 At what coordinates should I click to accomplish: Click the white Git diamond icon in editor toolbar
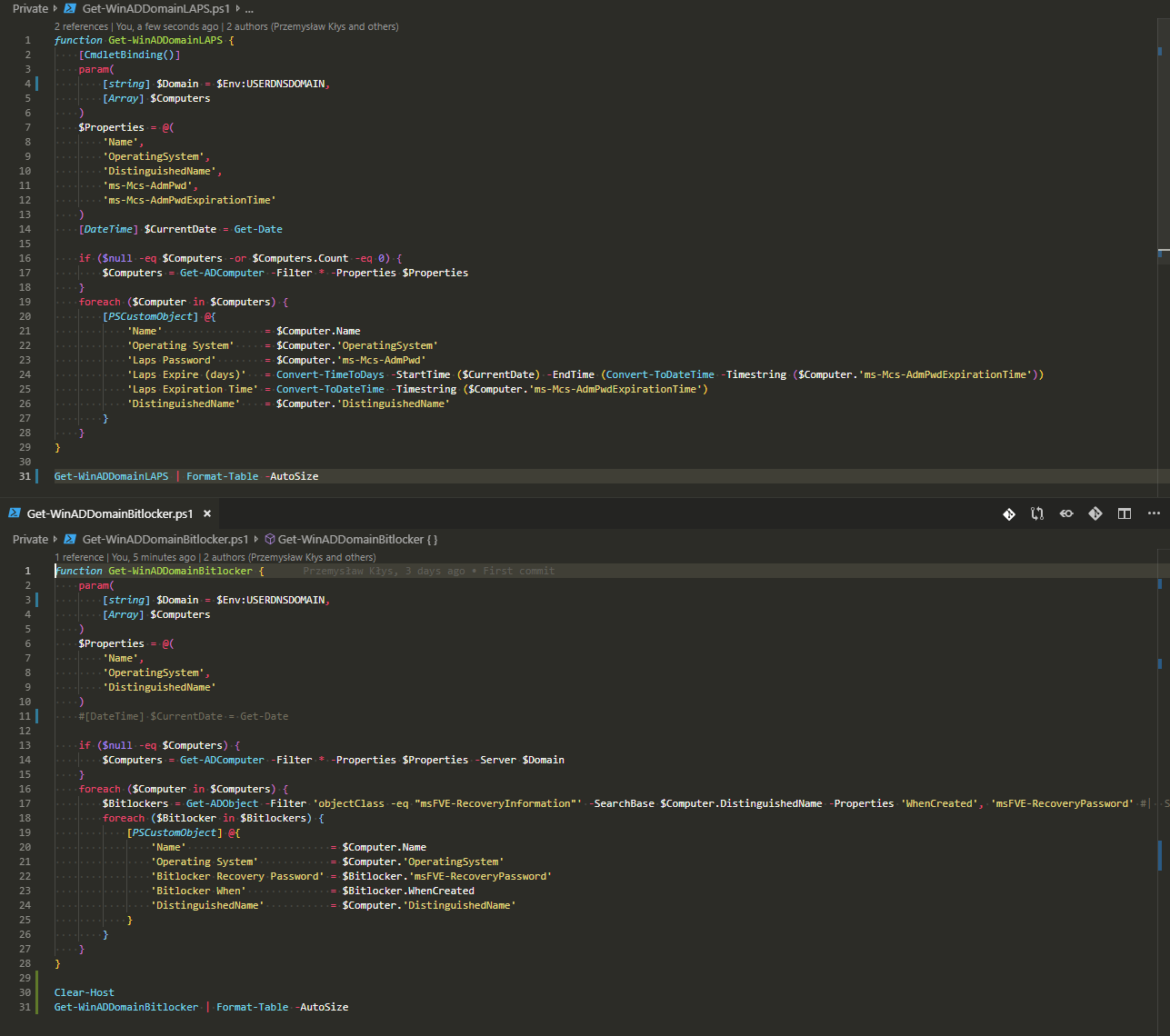coord(1009,514)
